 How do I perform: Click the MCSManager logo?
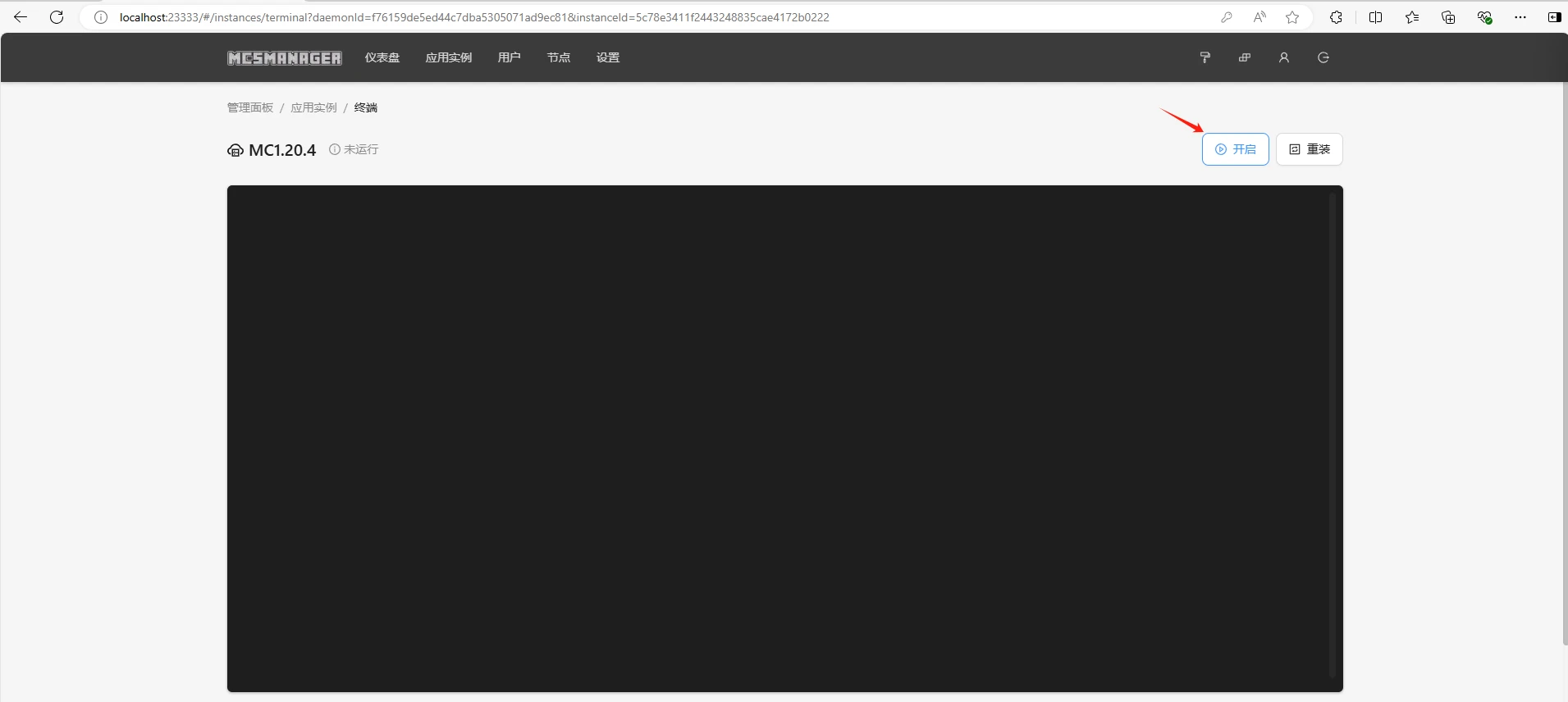[x=284, y=57]
